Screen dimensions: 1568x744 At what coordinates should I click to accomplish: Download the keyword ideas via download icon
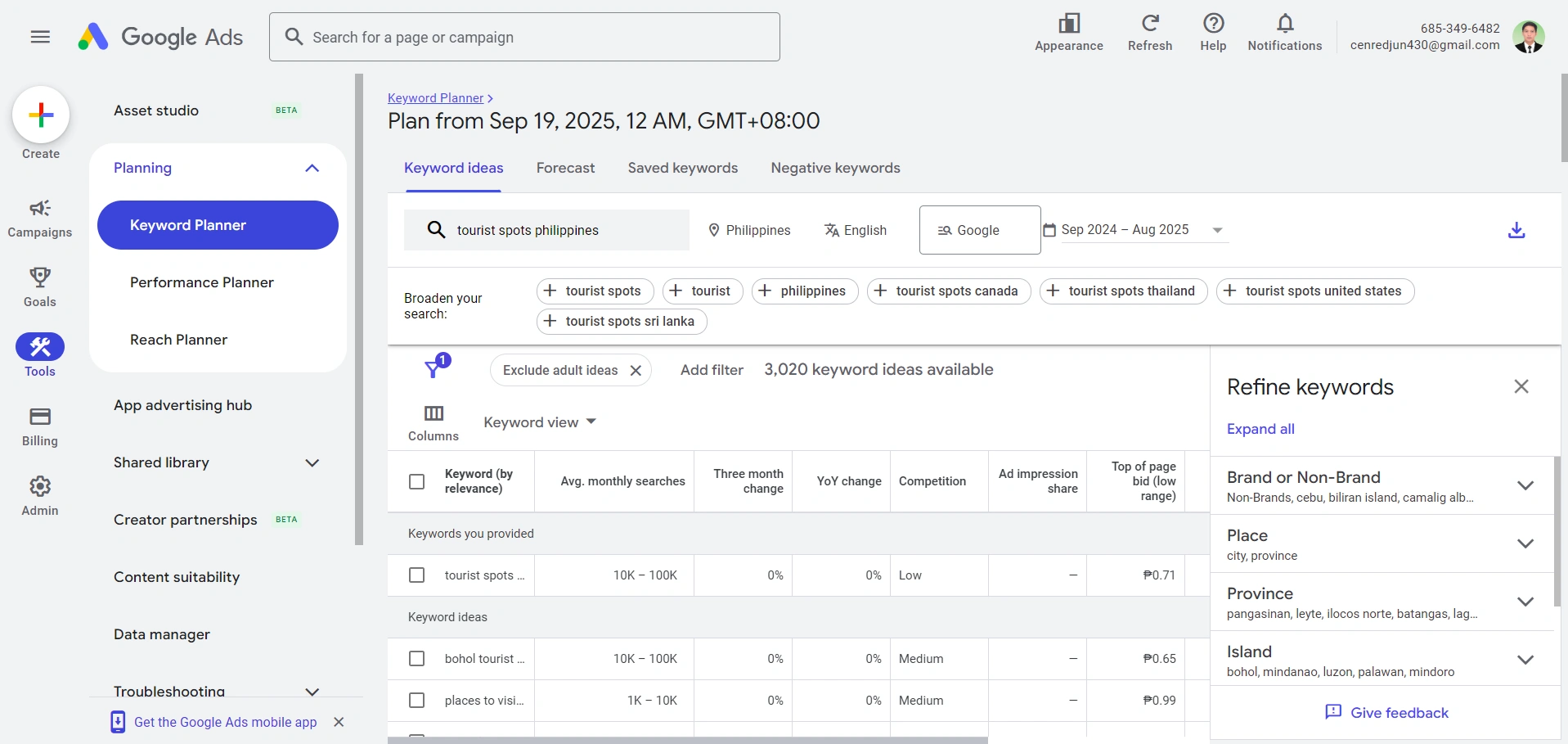(1516, 230)
